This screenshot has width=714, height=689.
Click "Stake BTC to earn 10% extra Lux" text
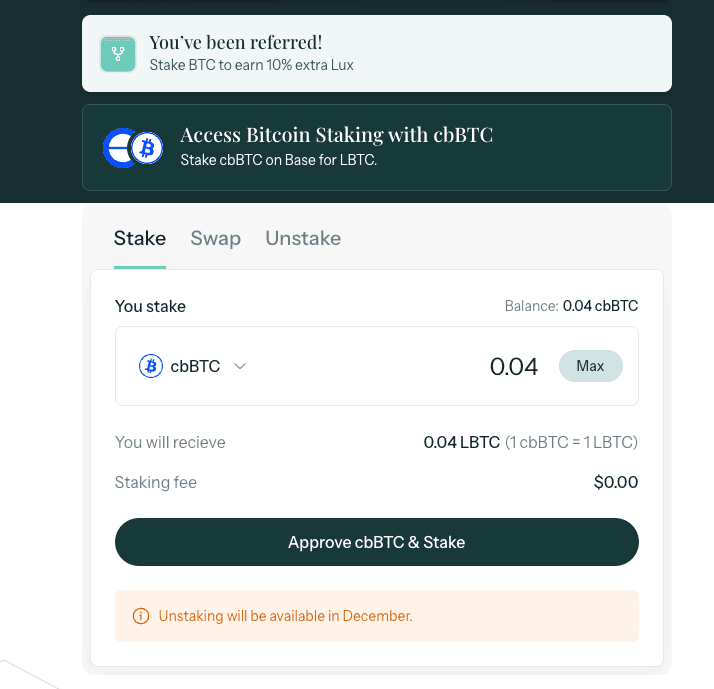[x=251, y=65]
